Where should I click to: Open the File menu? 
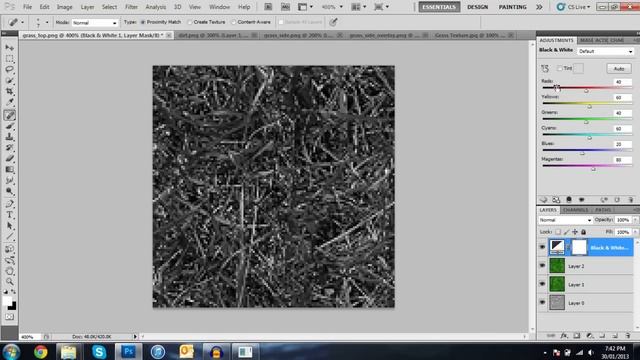(x=27, y=7)
